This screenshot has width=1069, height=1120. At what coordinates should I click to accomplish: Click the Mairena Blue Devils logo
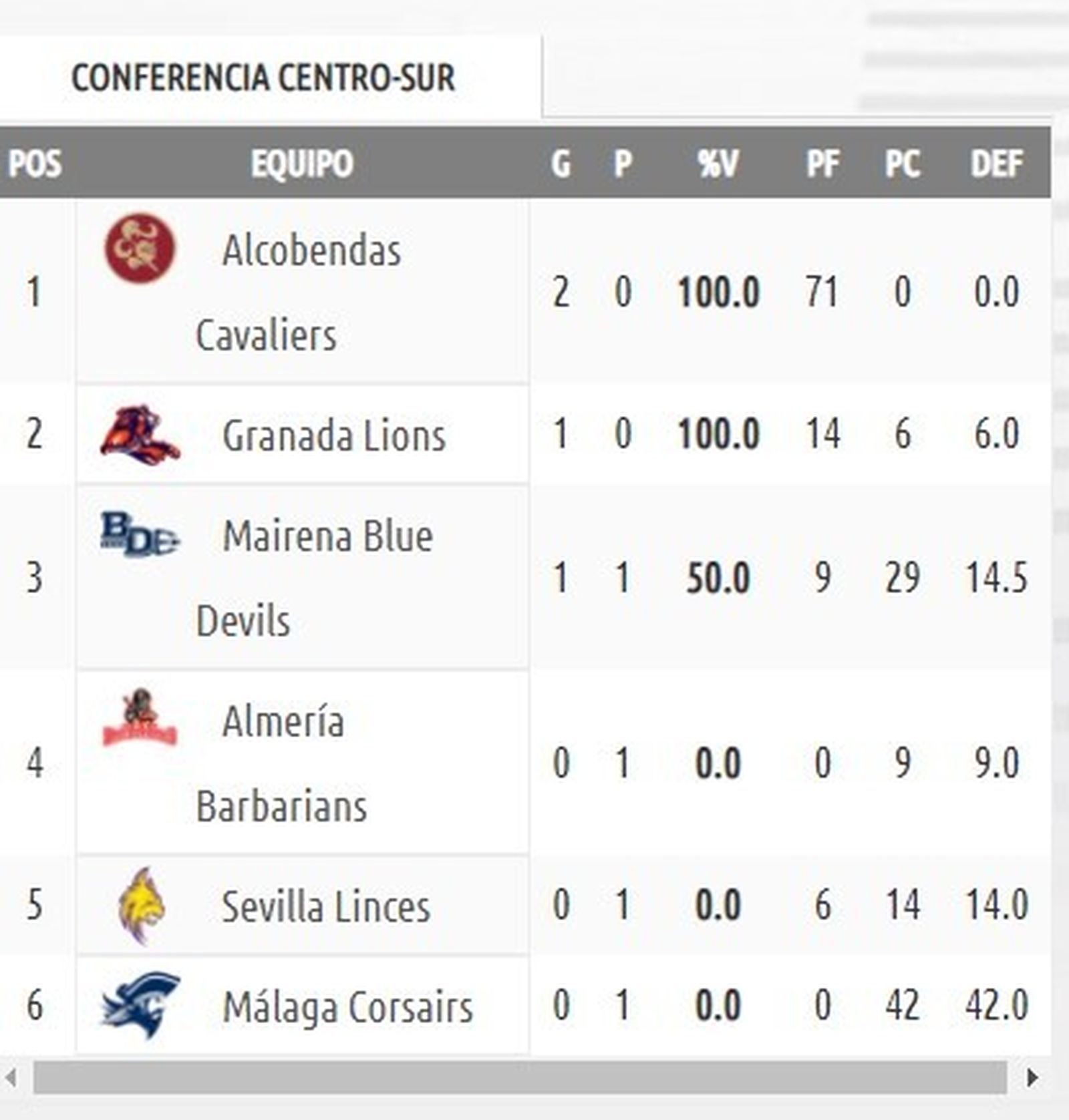[140, 534]
